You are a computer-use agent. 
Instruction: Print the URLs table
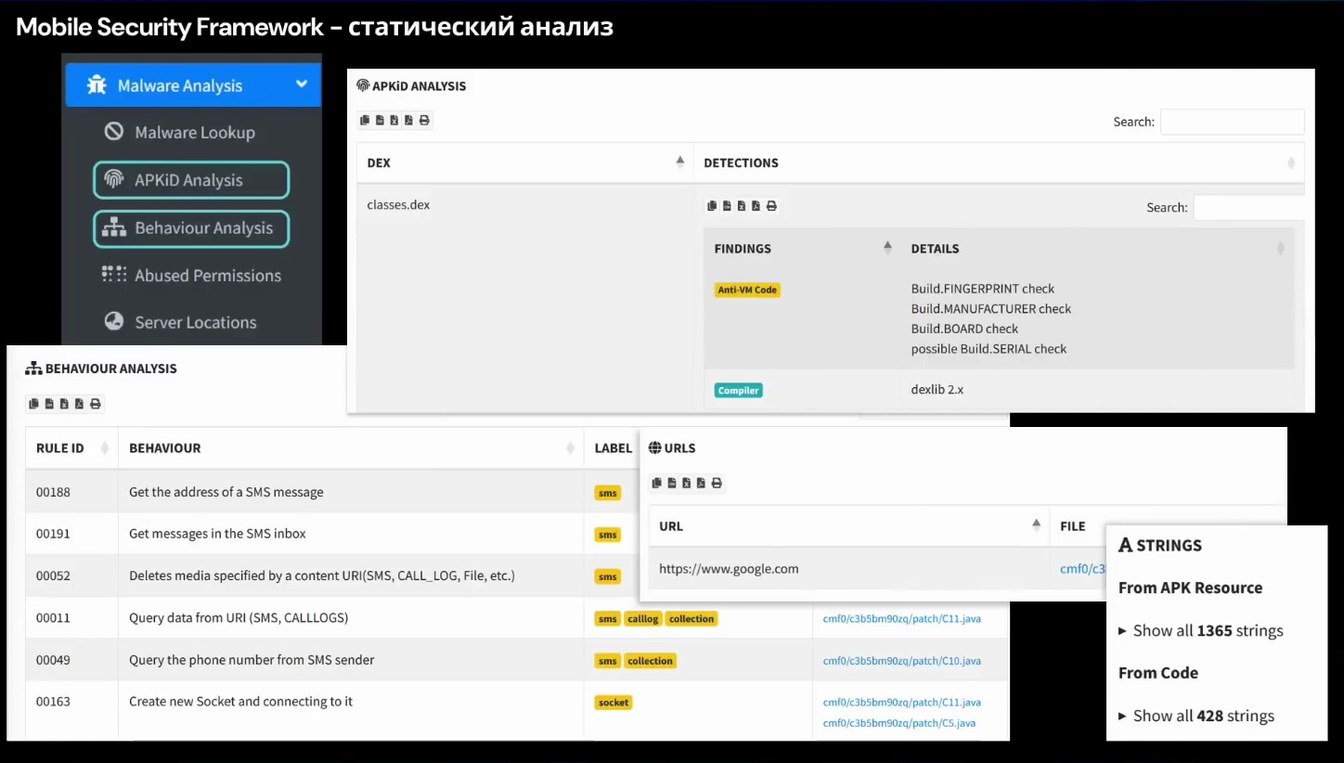(716, 483)
